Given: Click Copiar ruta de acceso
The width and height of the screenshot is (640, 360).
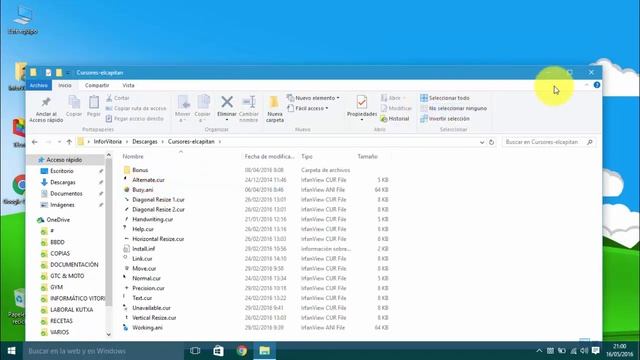Looking at the screenshot, I should tap(136, 108).
